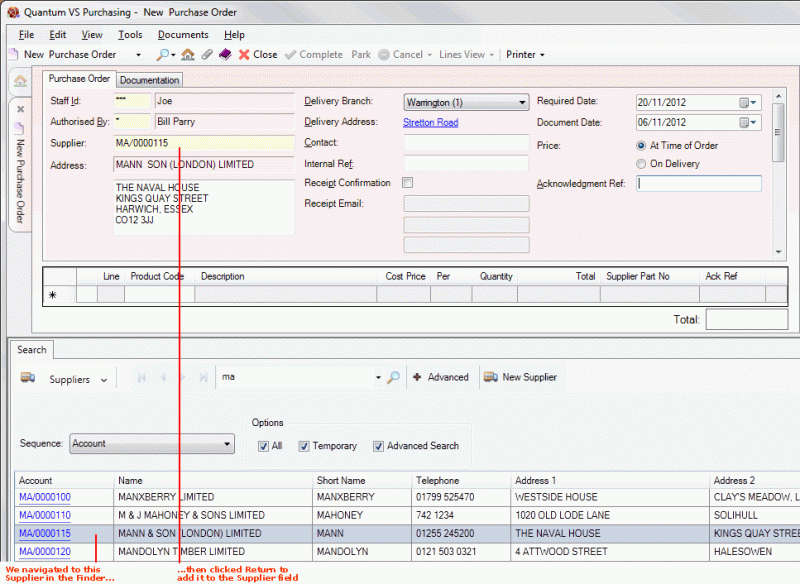This screenshot has width=800, height=584.
Task: Click the Complete checkmark icon
Action: [x=291, y=55]
